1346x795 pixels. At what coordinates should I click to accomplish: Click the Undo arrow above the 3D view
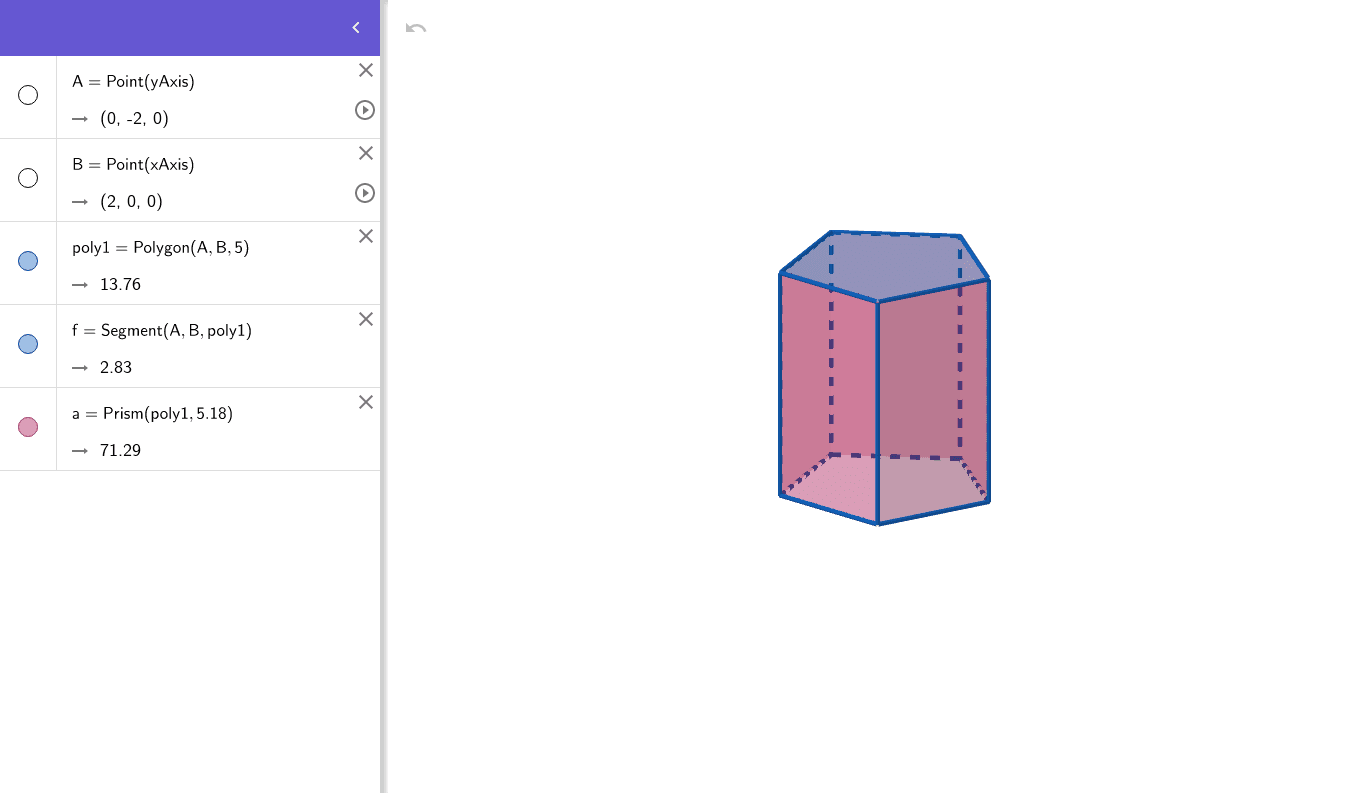tap(416, 28)
